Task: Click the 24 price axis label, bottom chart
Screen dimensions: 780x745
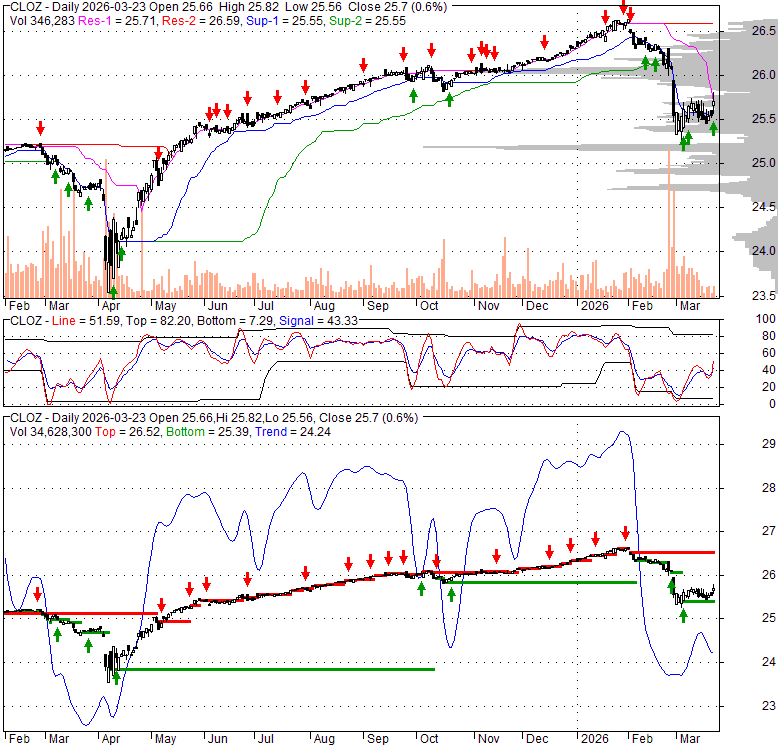Action: 769,661
